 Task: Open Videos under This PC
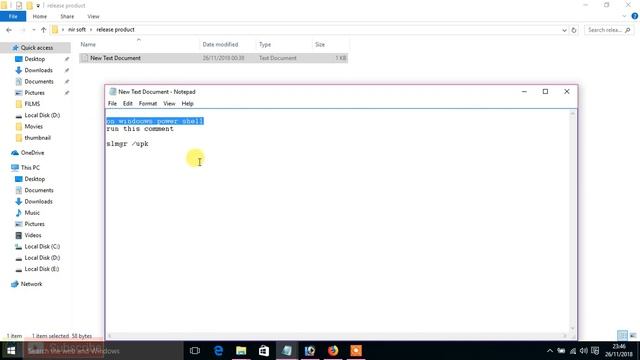33,235
